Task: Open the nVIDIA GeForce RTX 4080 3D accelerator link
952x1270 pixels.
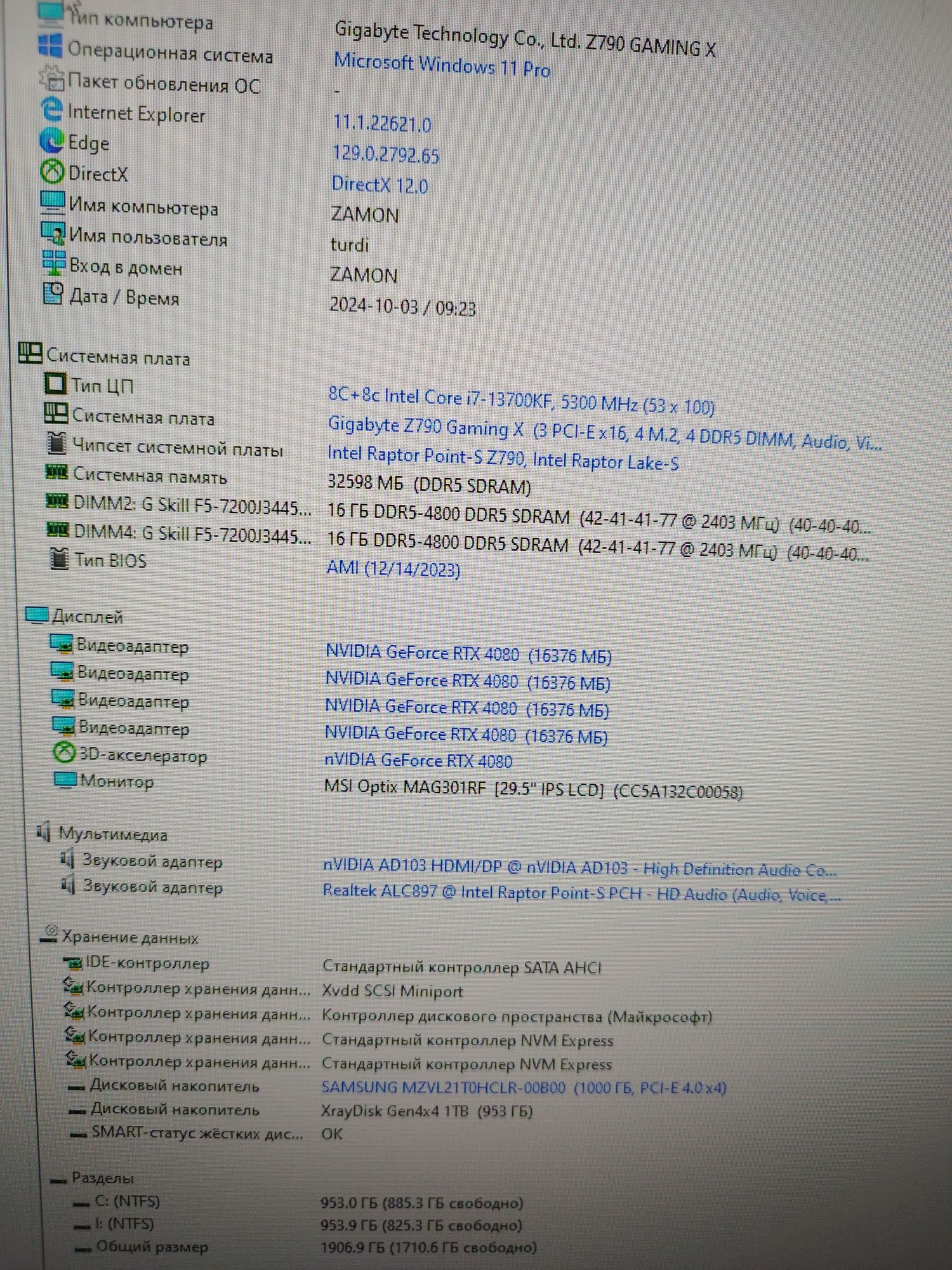Action: click(418, 760)
